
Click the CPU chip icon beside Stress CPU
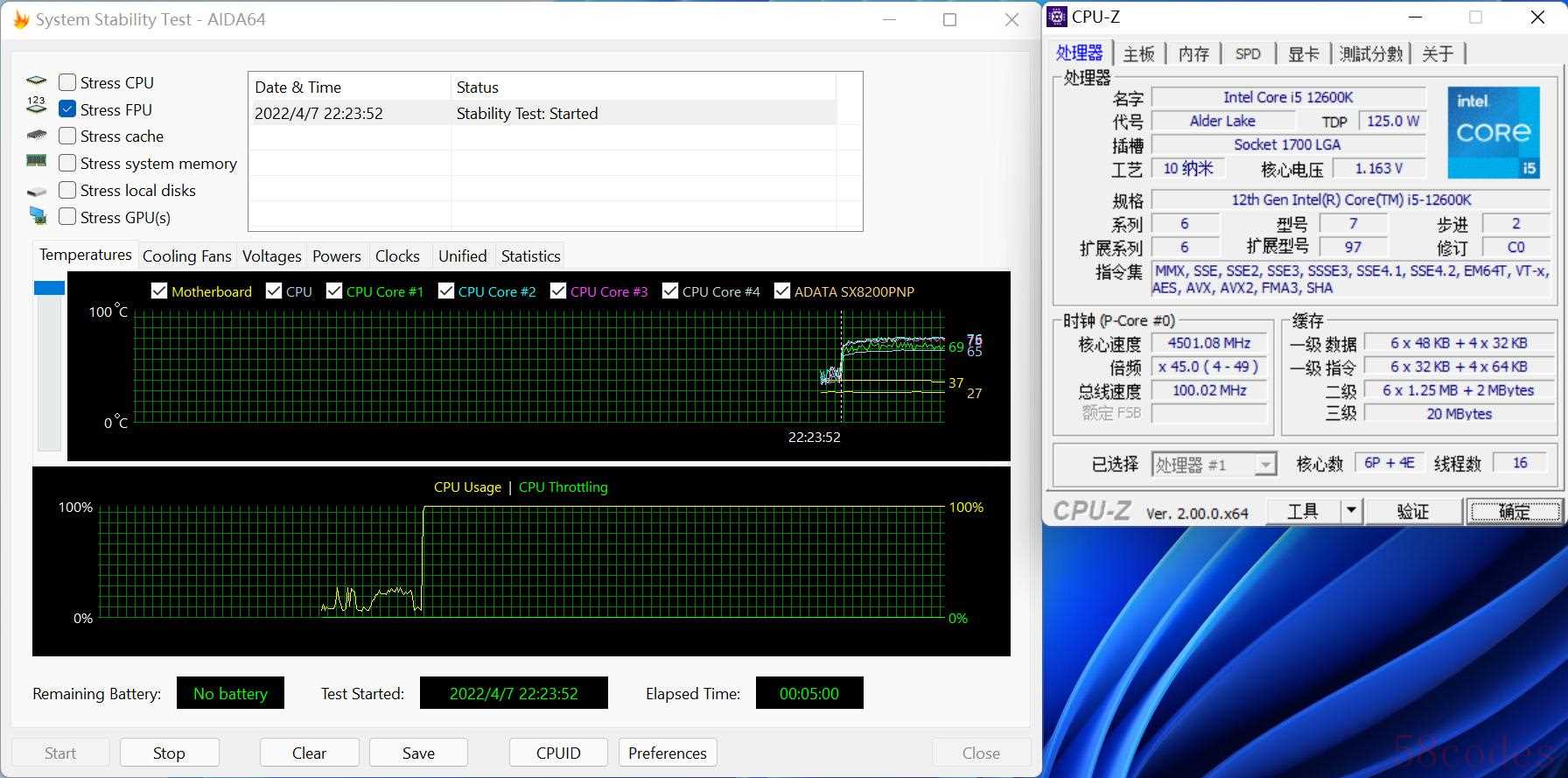37,81
